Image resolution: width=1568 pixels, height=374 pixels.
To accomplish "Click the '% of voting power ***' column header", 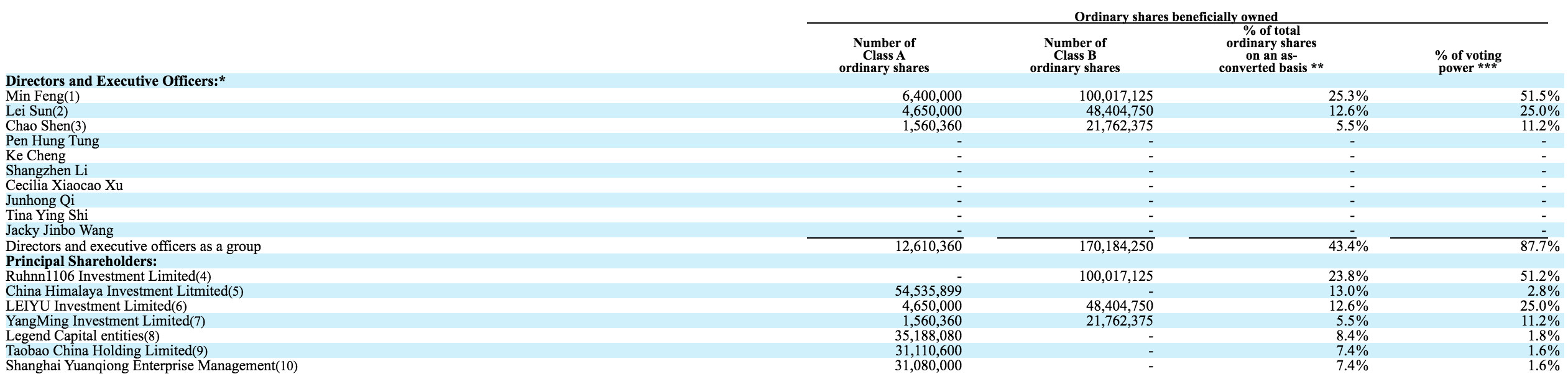I will [x=1468, y=62].
